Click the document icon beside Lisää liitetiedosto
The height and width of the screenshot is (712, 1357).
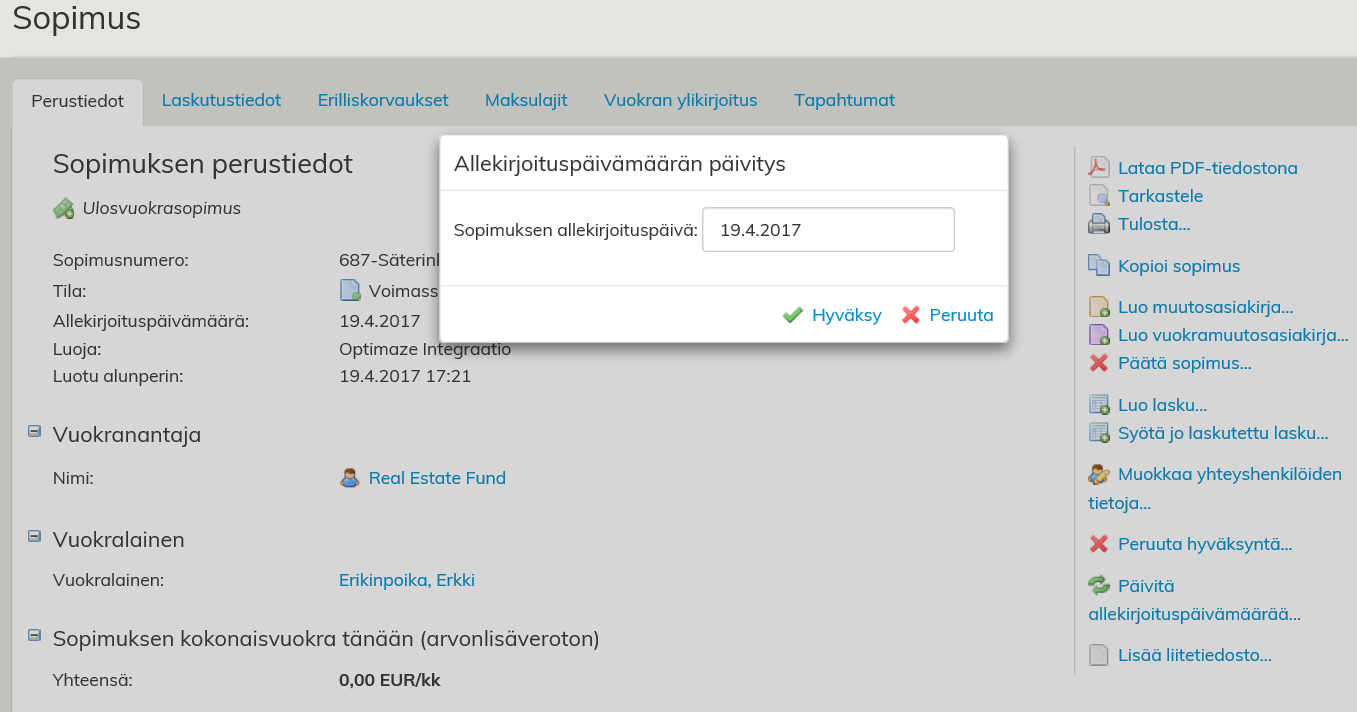[x=1099, y=656]
